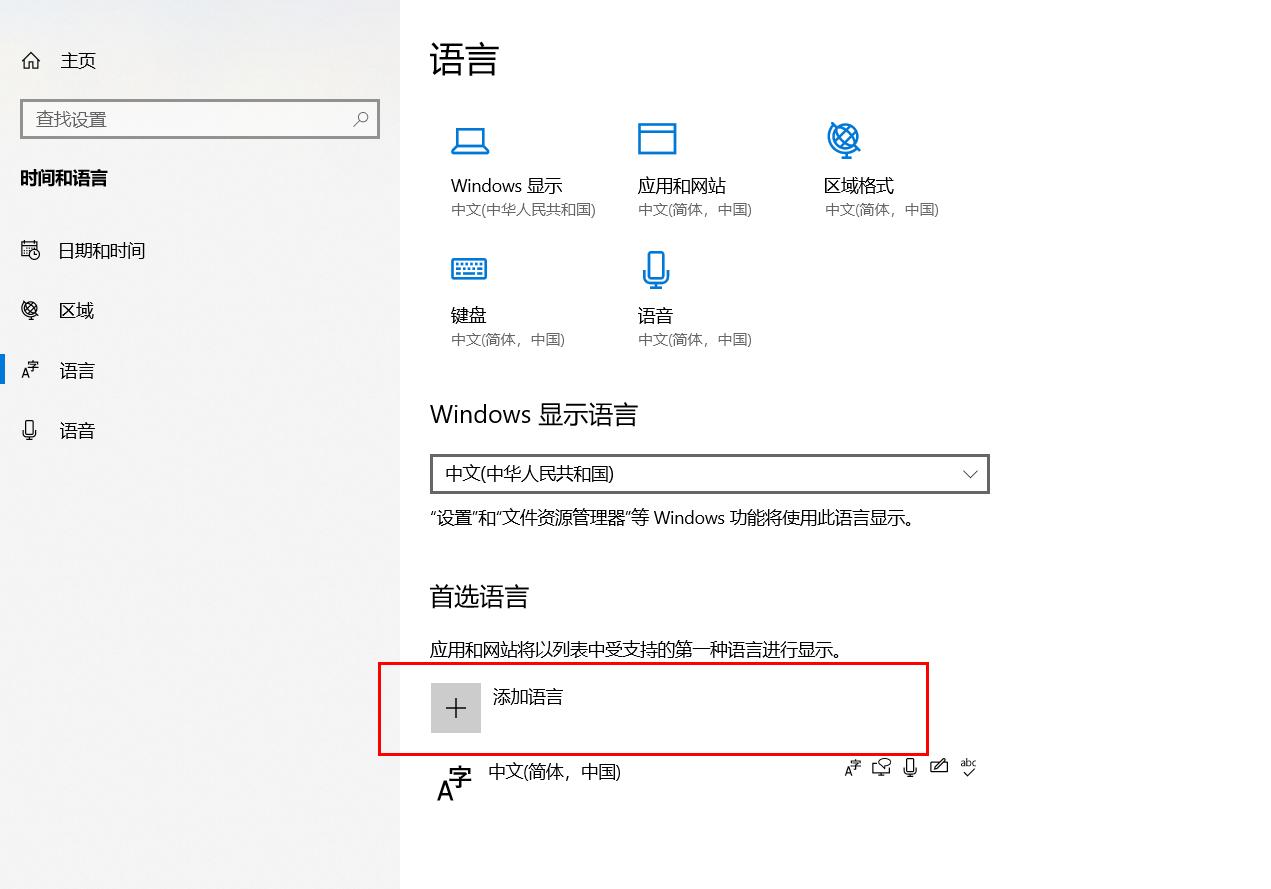The image size is (1271, 889).
Task: Select the 中文(简体, 中国) preferred language entry
Action: click(554, 771)
